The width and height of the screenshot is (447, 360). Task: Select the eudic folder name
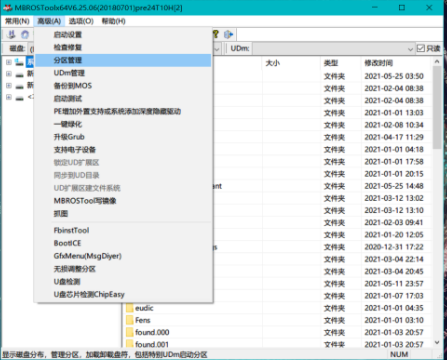click(144, 308)
